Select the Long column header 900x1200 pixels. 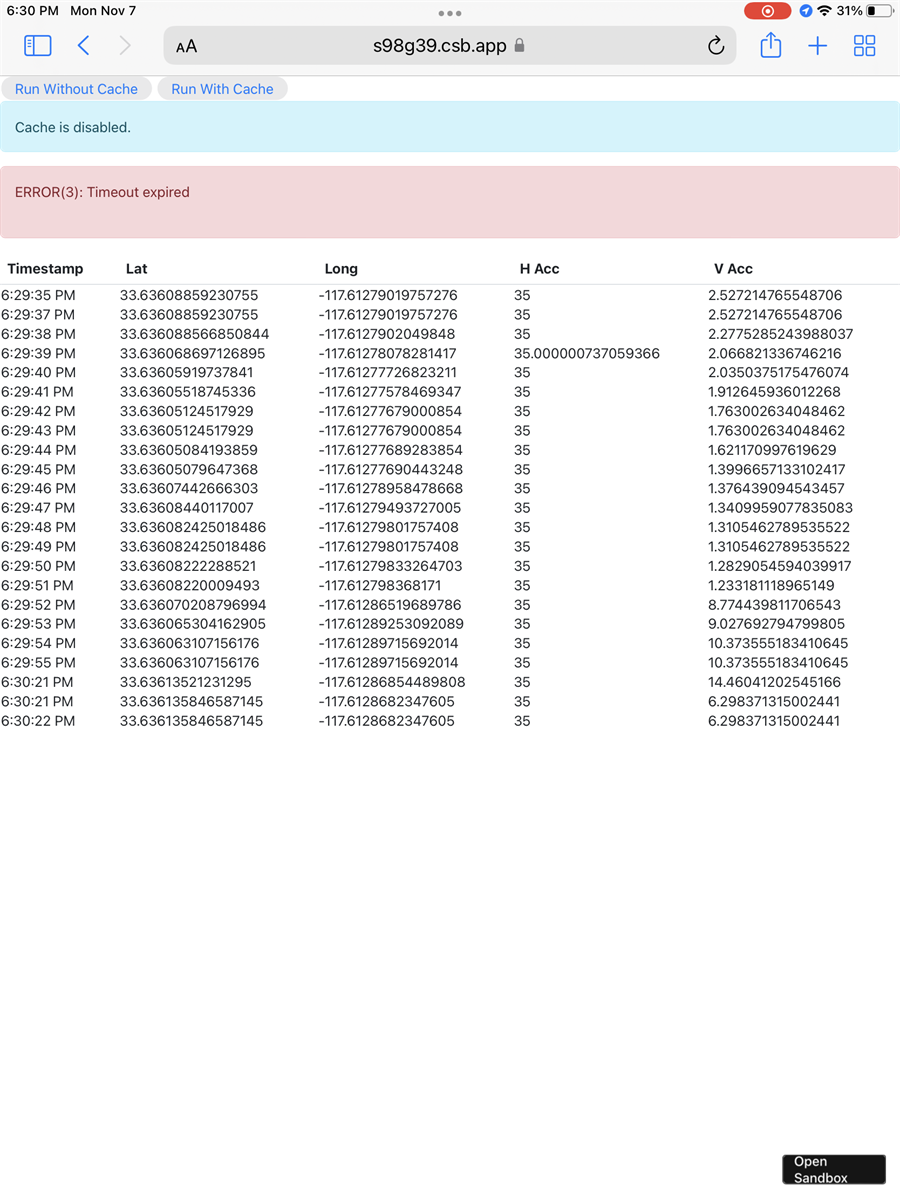pos(341,269)
